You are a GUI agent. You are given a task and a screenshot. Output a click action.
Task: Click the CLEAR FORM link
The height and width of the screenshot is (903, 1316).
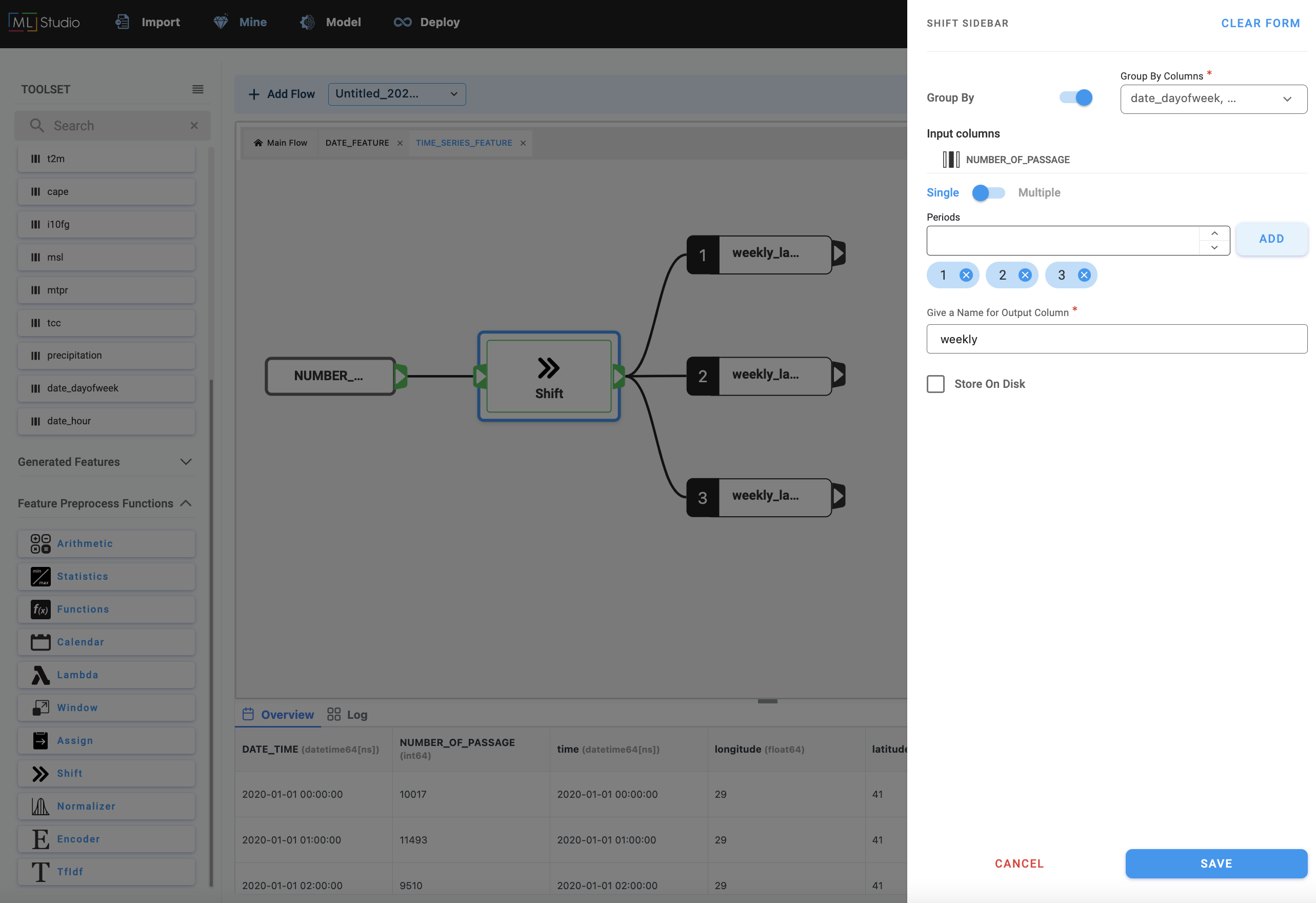click(x=1260, y=23)
